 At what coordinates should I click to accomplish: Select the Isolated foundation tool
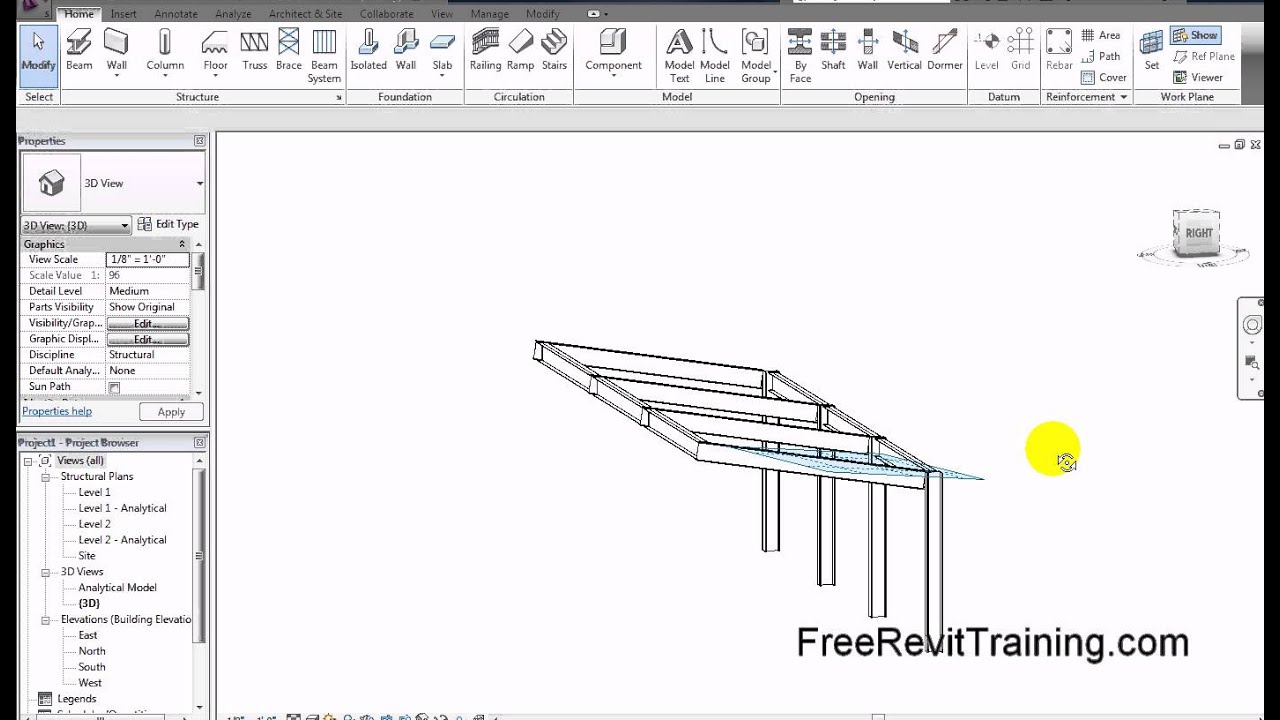click(x=368, y=50)
